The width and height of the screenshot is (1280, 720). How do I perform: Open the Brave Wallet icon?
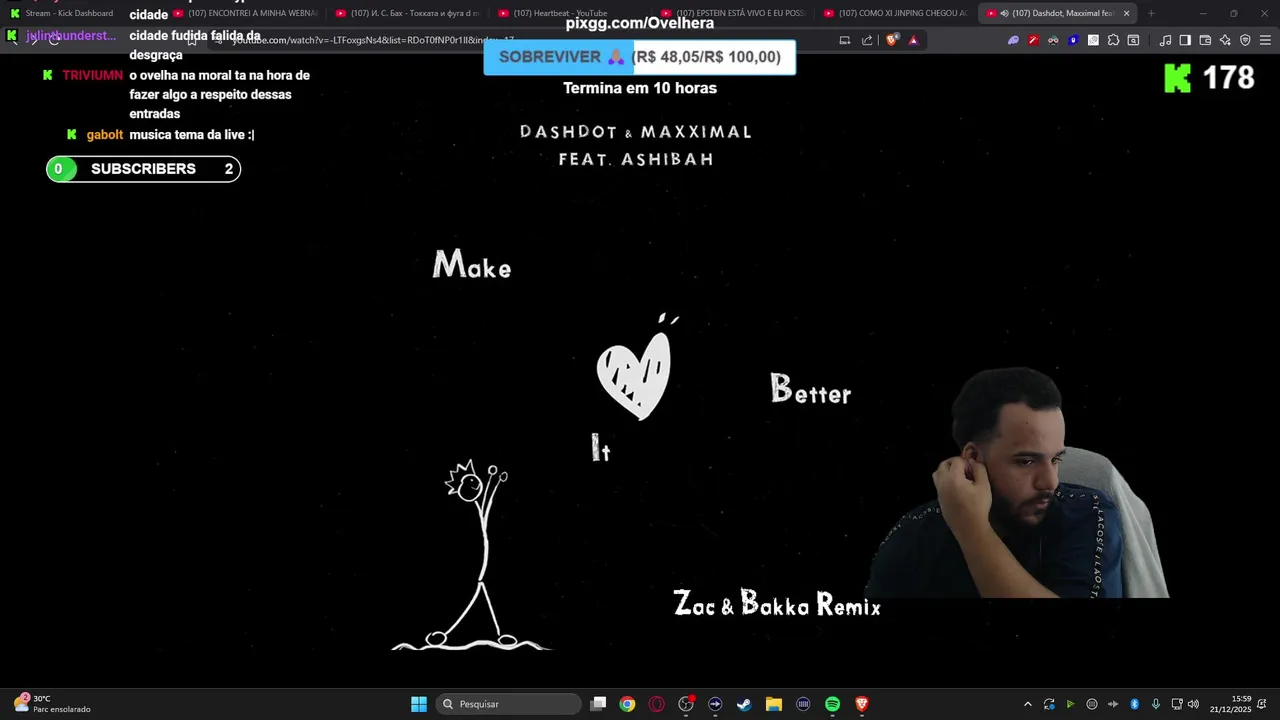tap(1205, 40)
